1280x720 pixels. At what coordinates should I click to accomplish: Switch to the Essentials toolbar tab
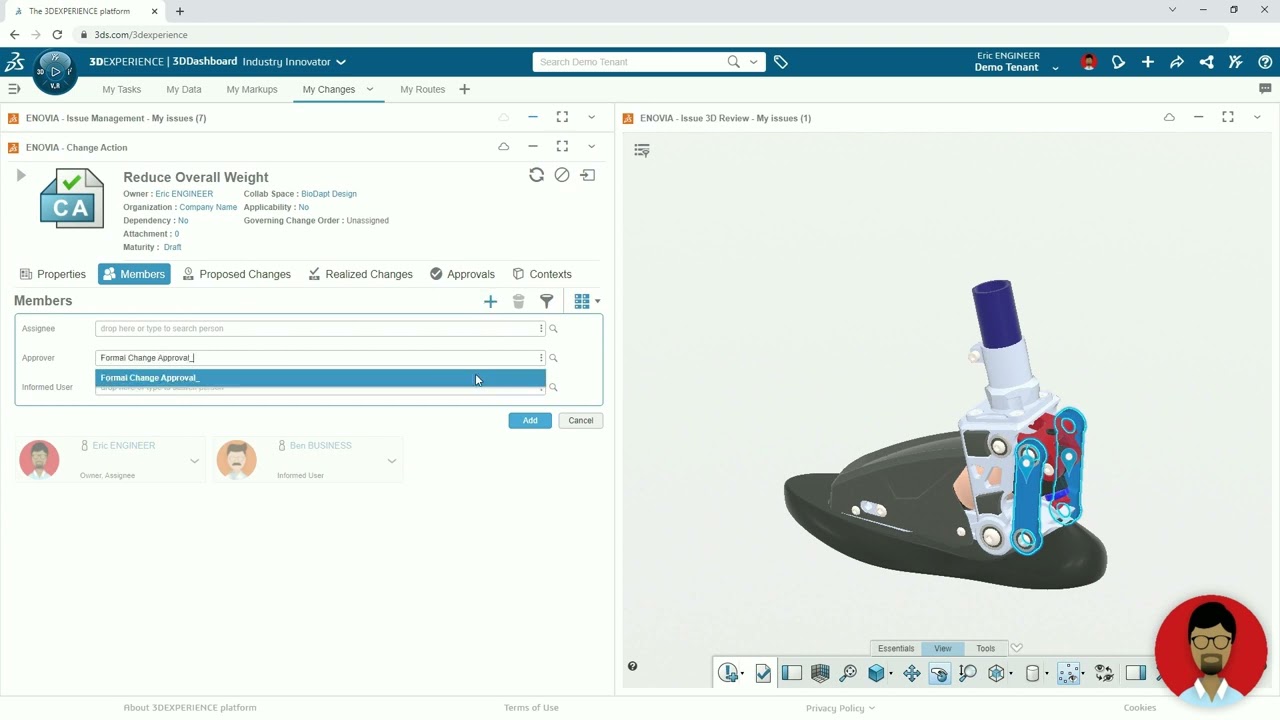tap(896, 648)
